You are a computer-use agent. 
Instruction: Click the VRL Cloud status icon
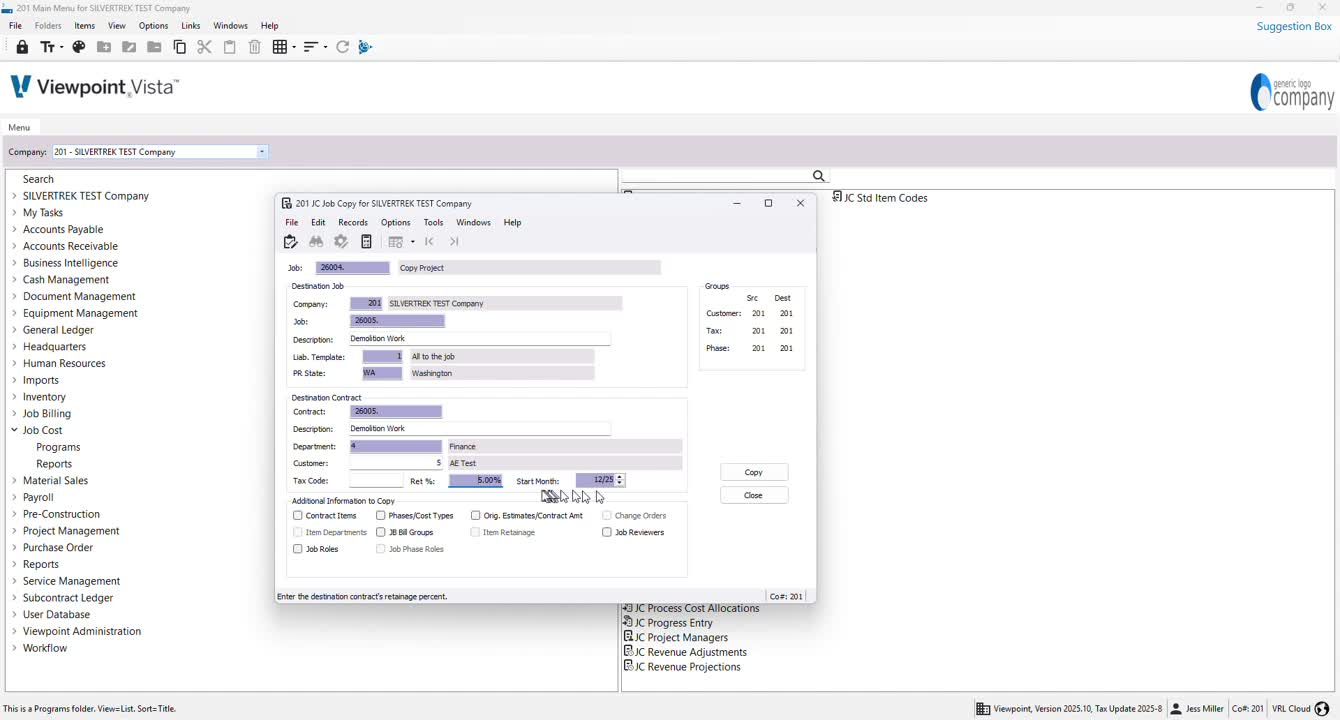click(1322, 709)
